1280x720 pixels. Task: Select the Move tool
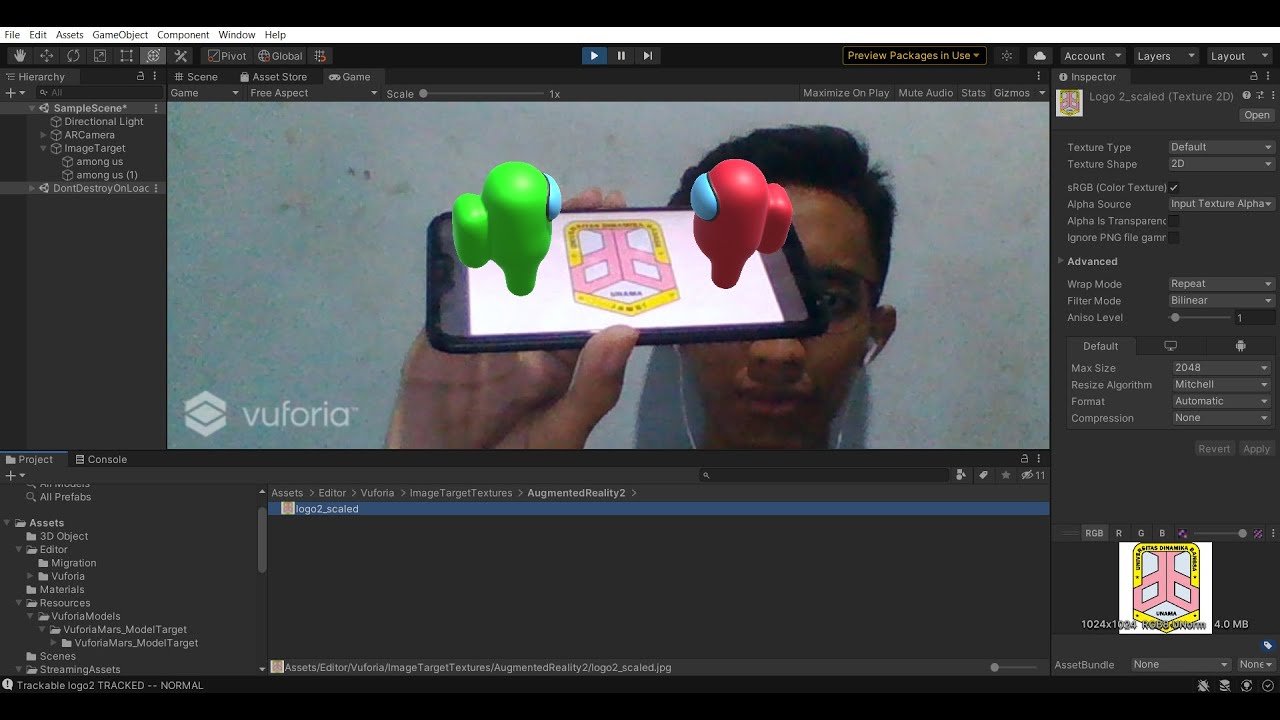(x=46, y=56)
